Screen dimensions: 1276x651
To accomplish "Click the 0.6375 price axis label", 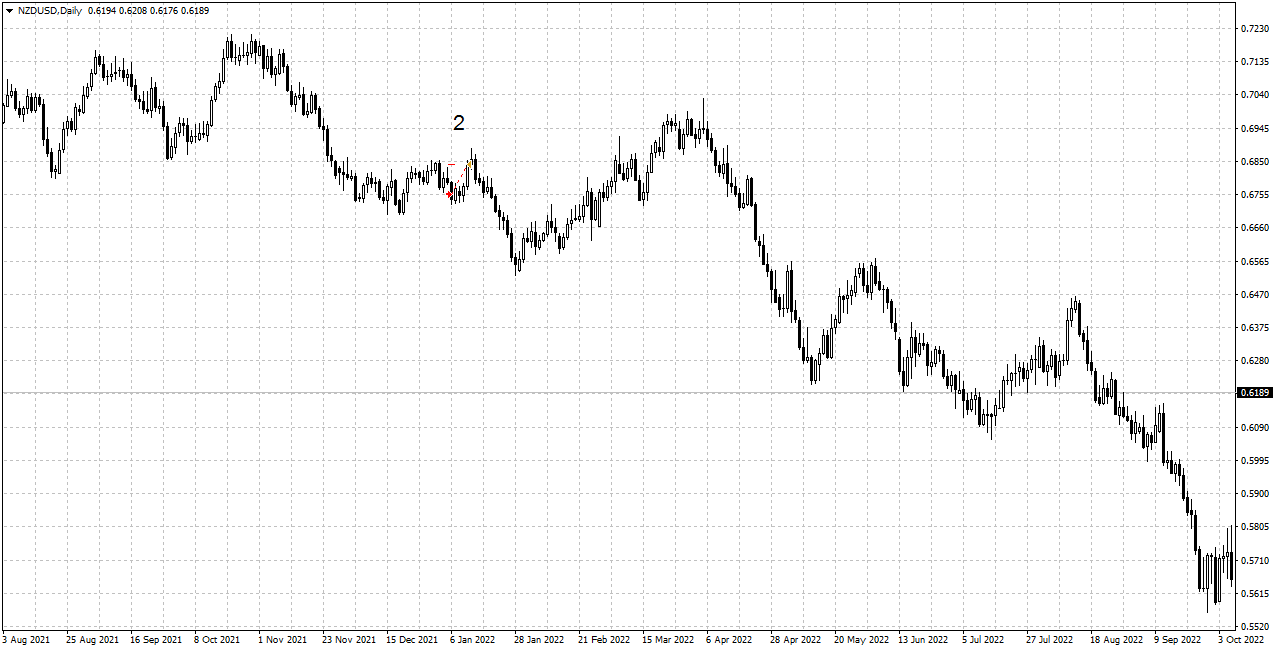I will click(1256, 327).
